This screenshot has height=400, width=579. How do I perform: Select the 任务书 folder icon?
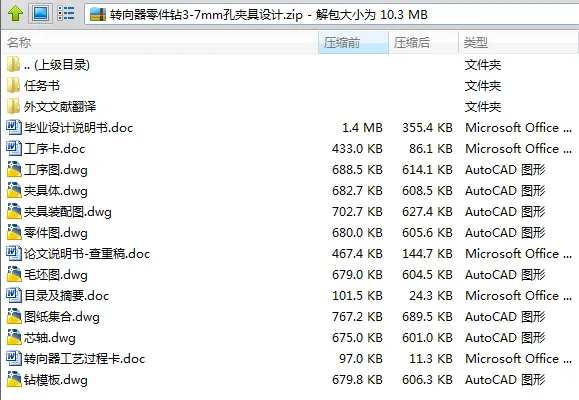point(14,85)
